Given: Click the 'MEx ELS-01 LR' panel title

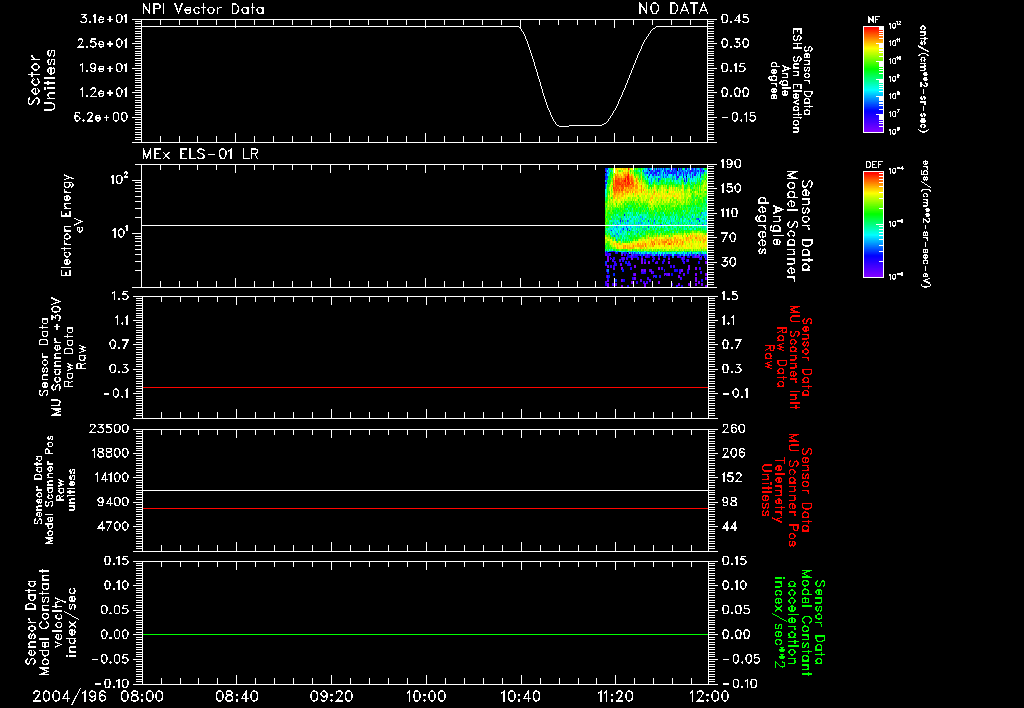Looking at the screenshot, I should [x=200, y=154].
